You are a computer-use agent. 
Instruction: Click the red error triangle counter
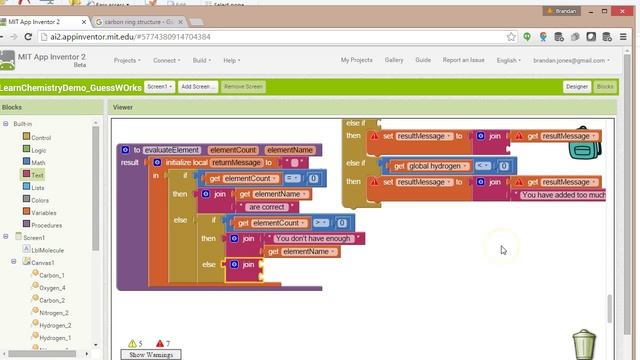[160, 343]
